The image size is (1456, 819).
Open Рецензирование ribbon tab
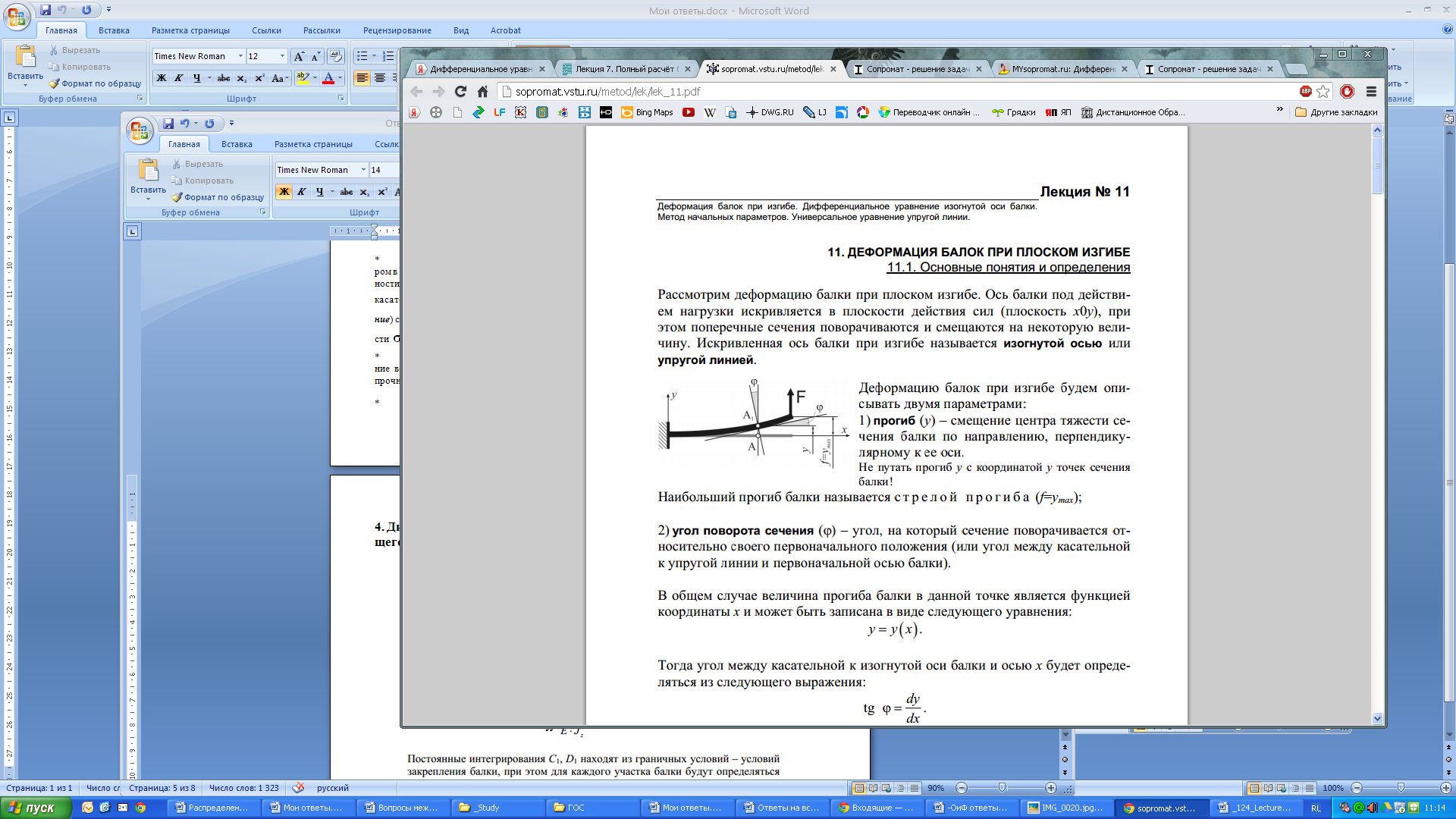[397, 30]
